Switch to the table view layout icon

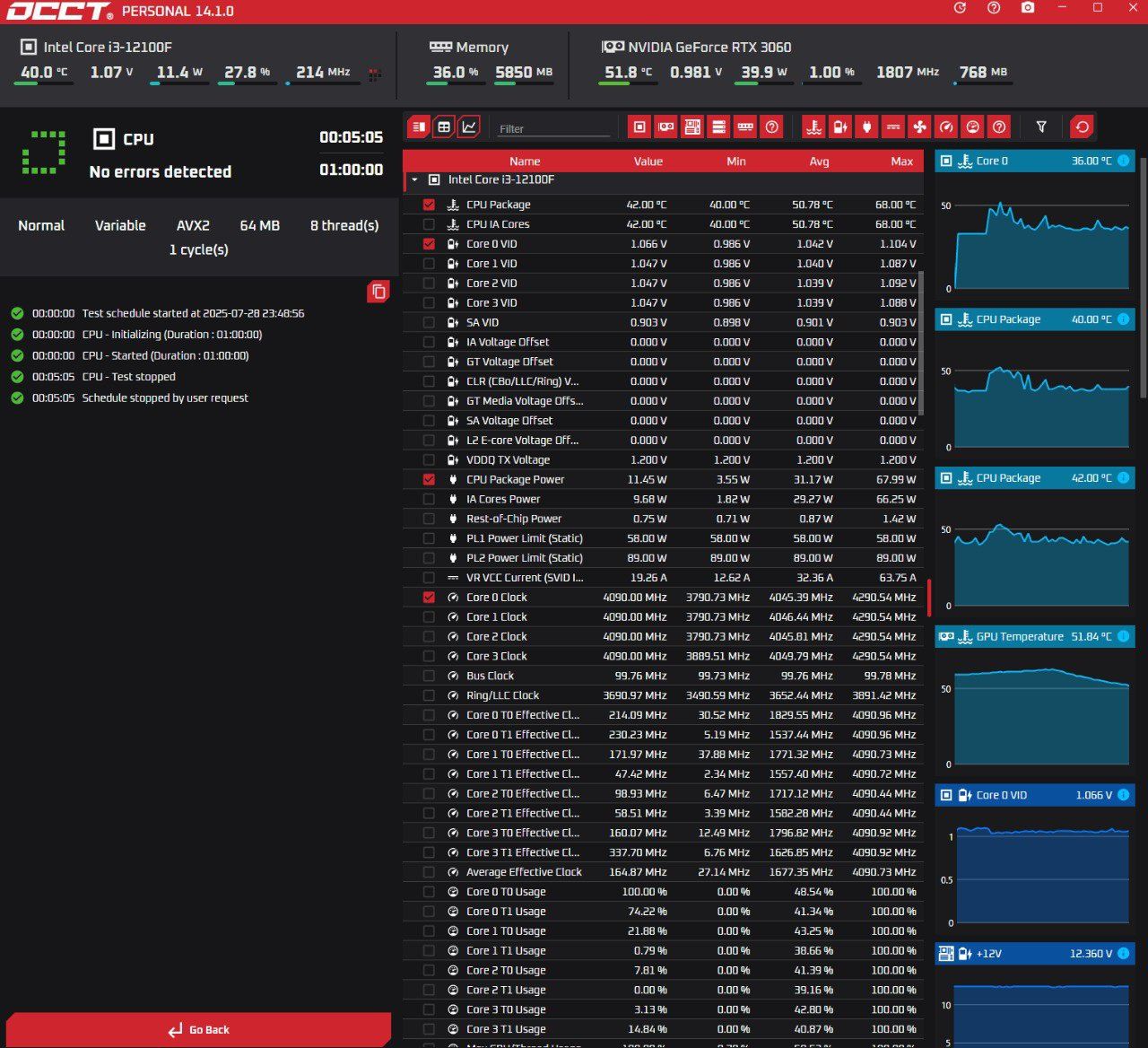coord(444,127)
